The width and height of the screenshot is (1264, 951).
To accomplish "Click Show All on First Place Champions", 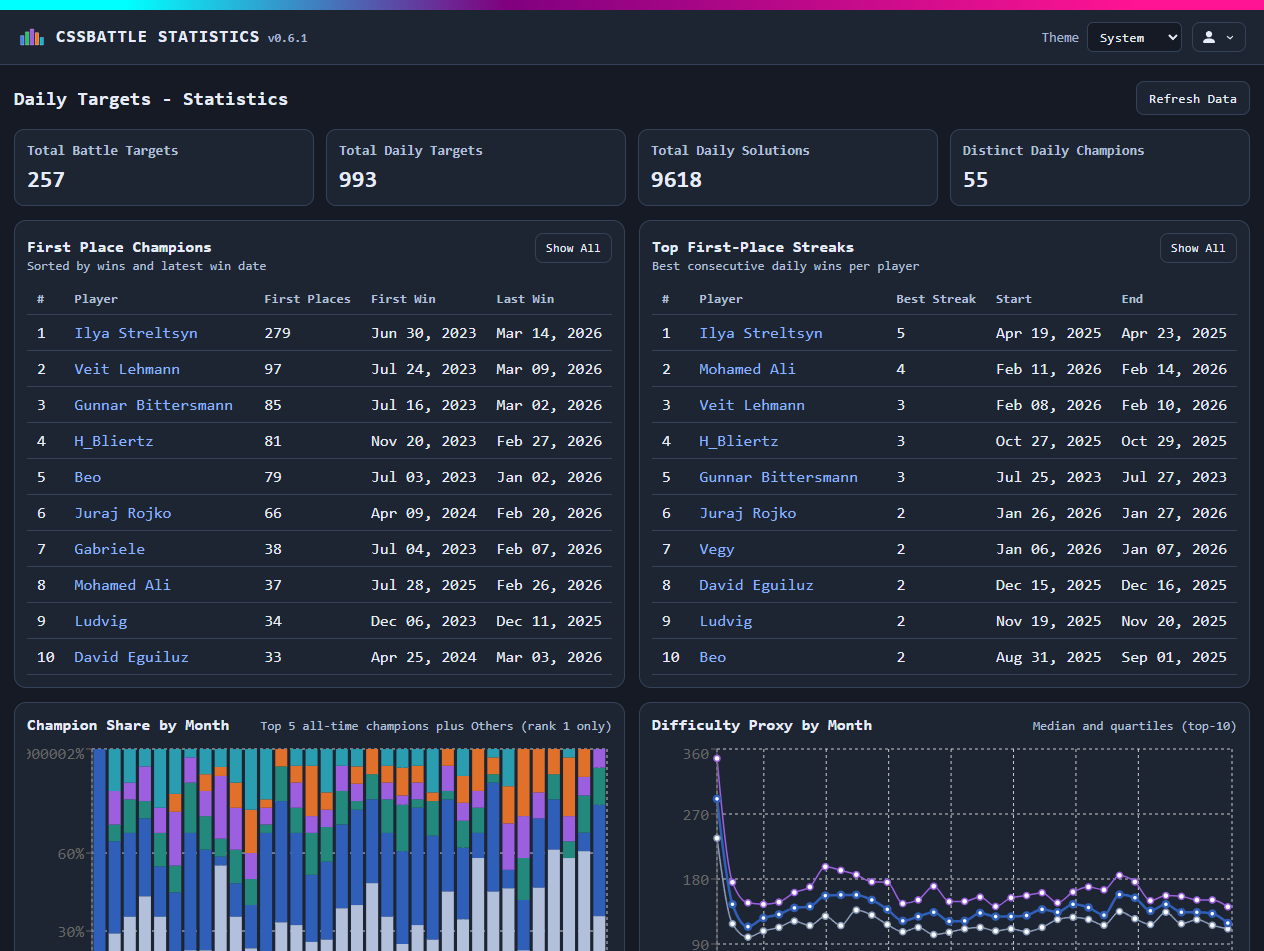I will pyautogui.click(x=573, y=248).
